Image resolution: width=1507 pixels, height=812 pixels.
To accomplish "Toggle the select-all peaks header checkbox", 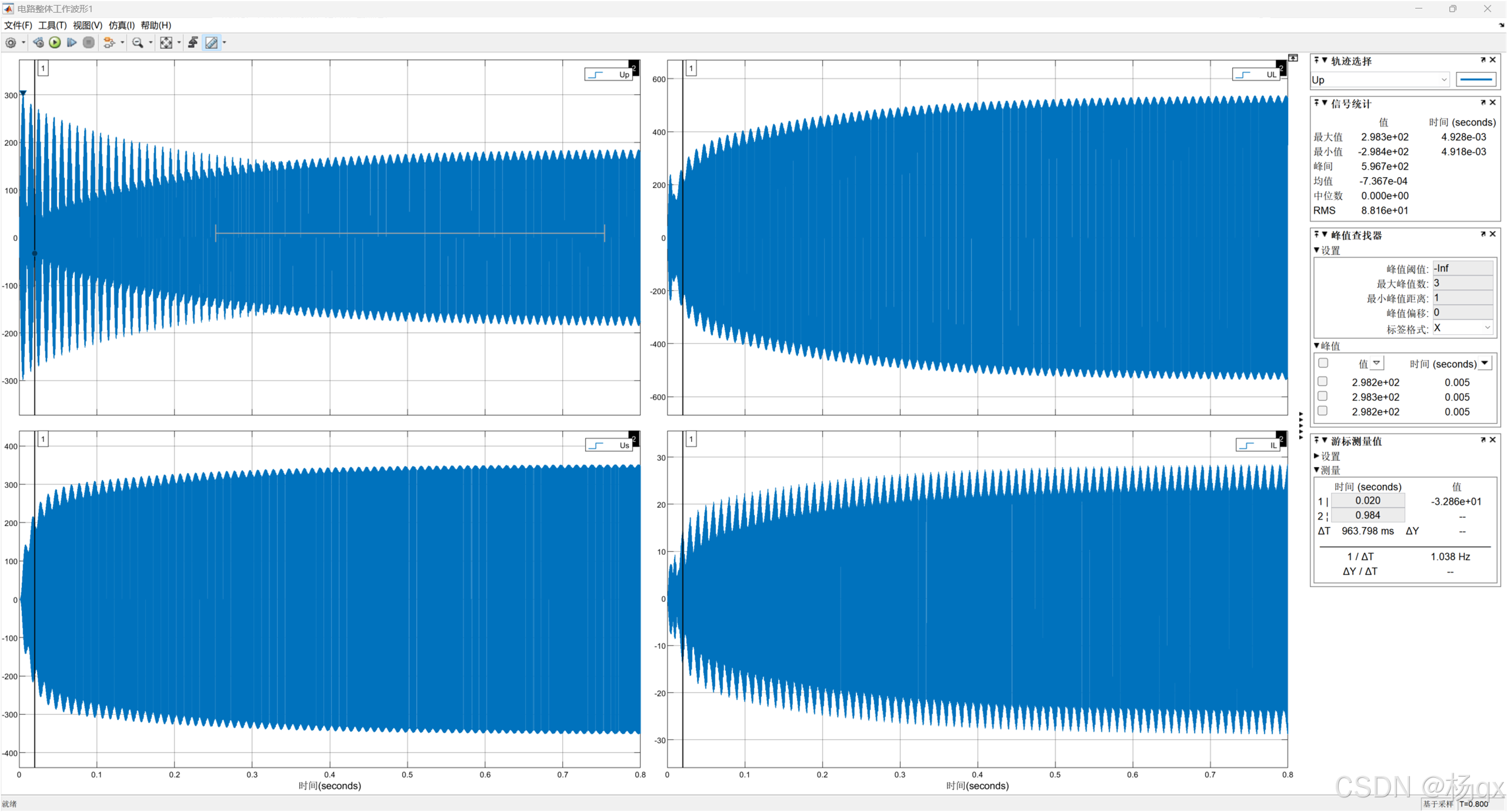I will [1323, 363].
